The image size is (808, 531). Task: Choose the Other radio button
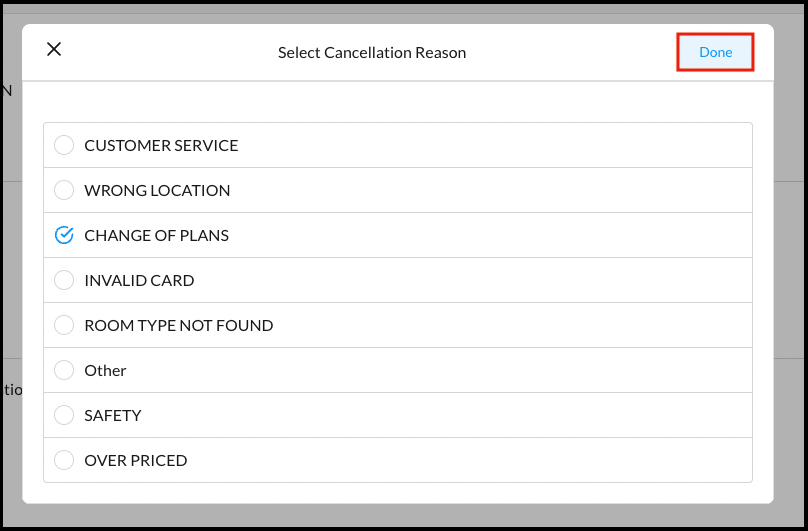64,370
